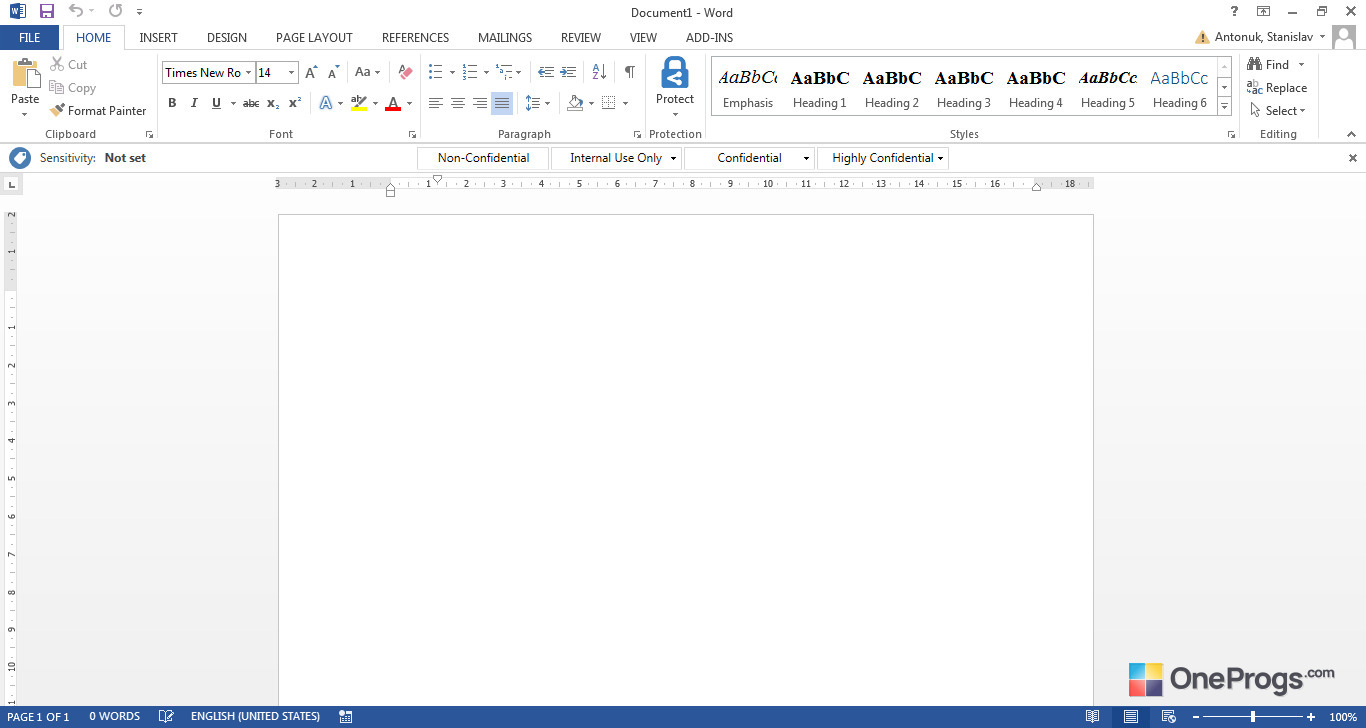This screenshot has width=1366, height=728.
Task: Decrease the paragraph indent
Action: pos(545,73)
